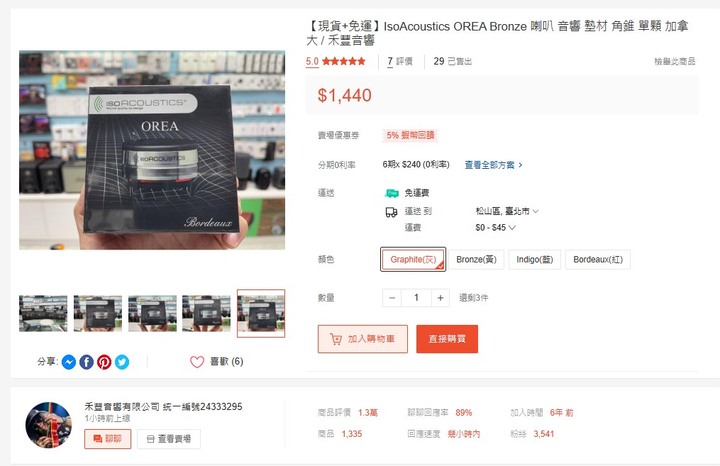720x466 pixels.
Task: Share product on Facebook icon
Action: point(86,362)
